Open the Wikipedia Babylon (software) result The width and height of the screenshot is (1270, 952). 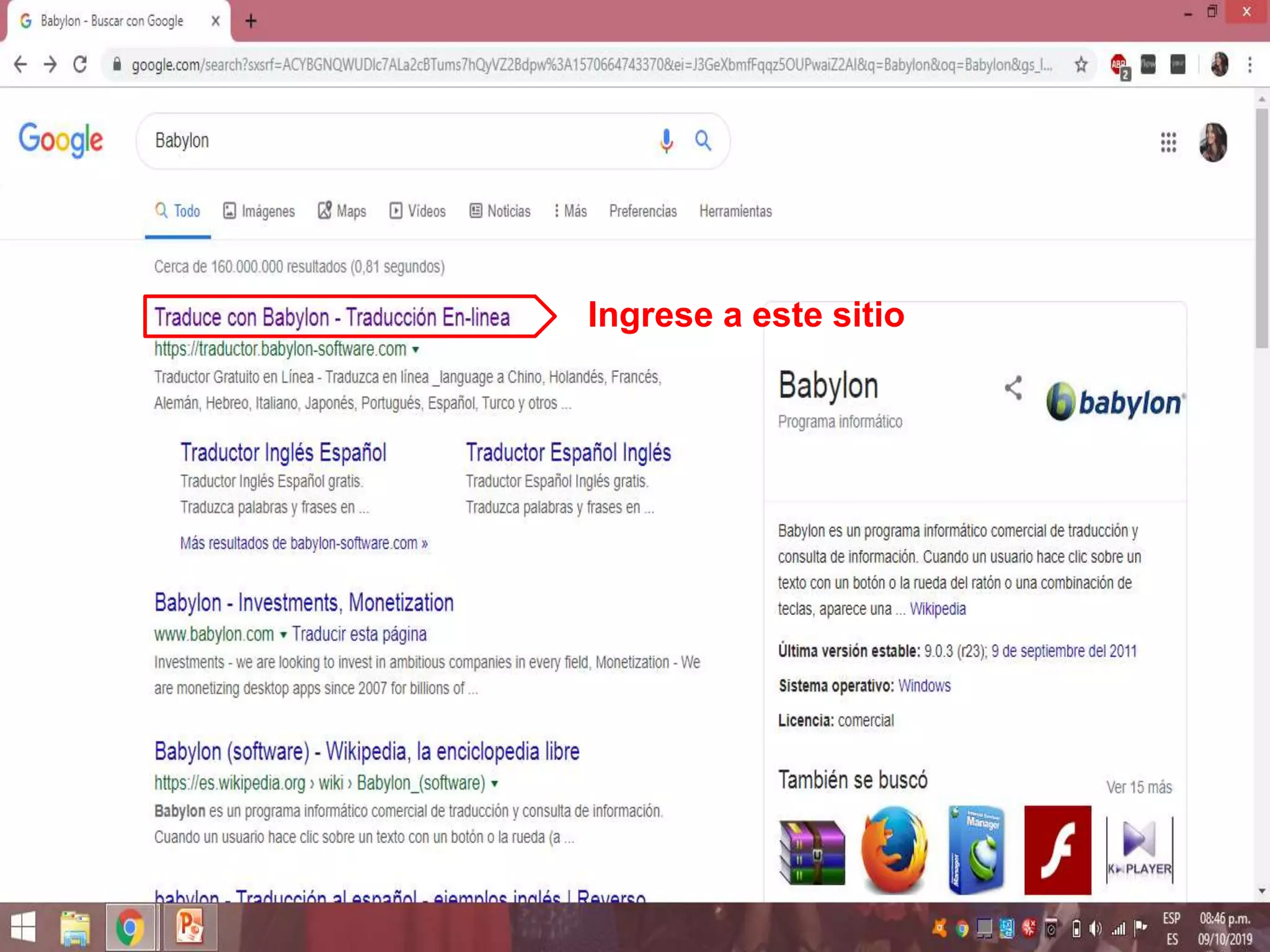(366, 751)
